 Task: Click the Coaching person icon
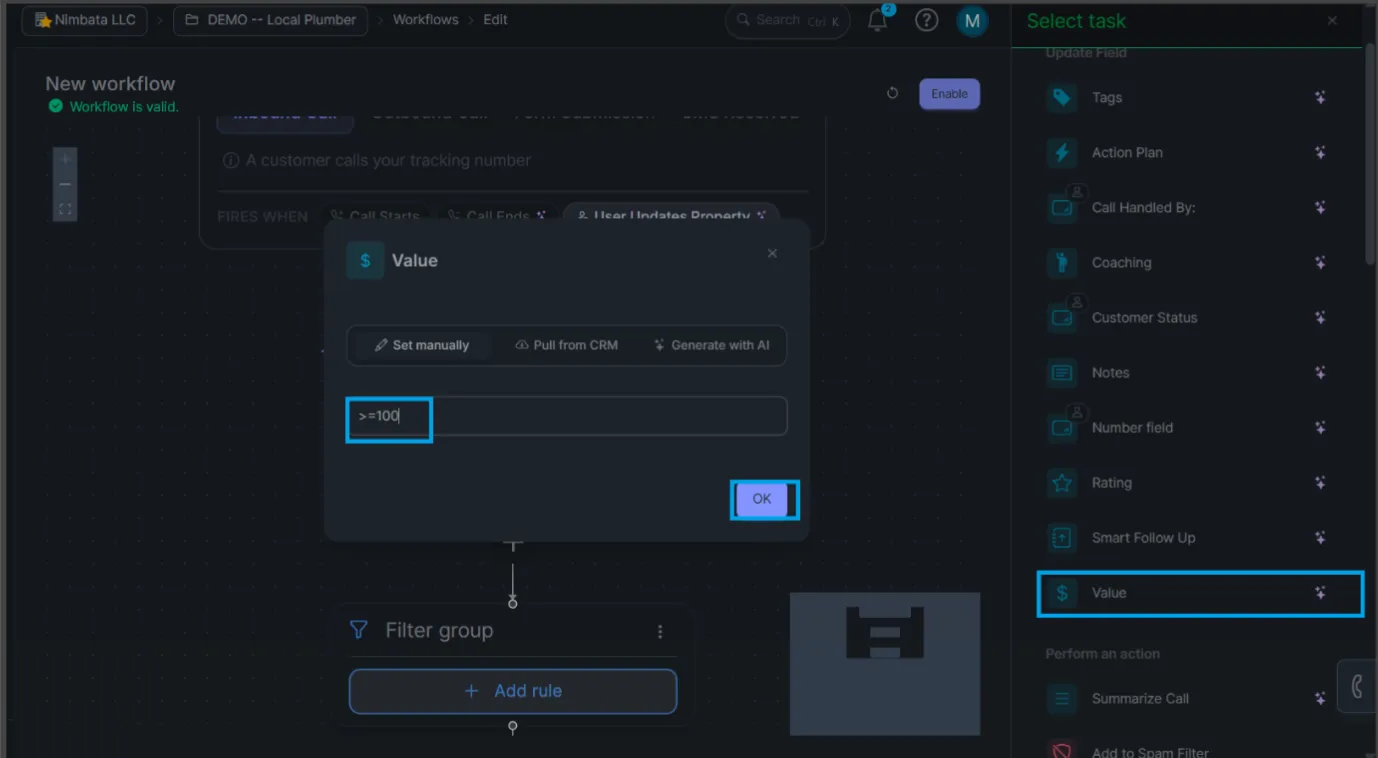click(1062, 262)
